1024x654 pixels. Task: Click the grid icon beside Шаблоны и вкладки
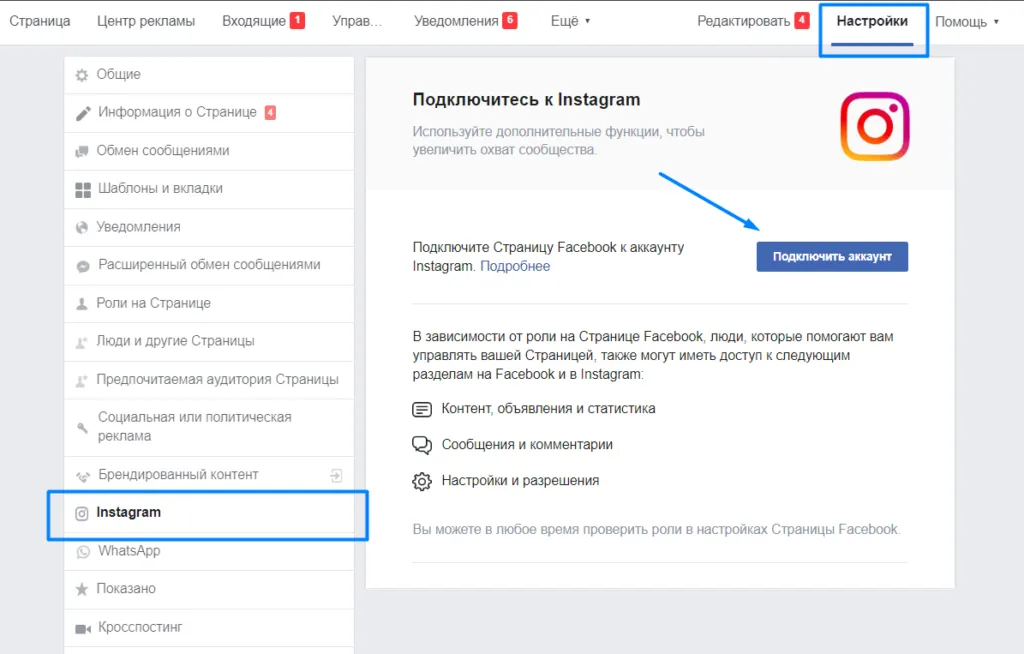[x=83, y=190]
